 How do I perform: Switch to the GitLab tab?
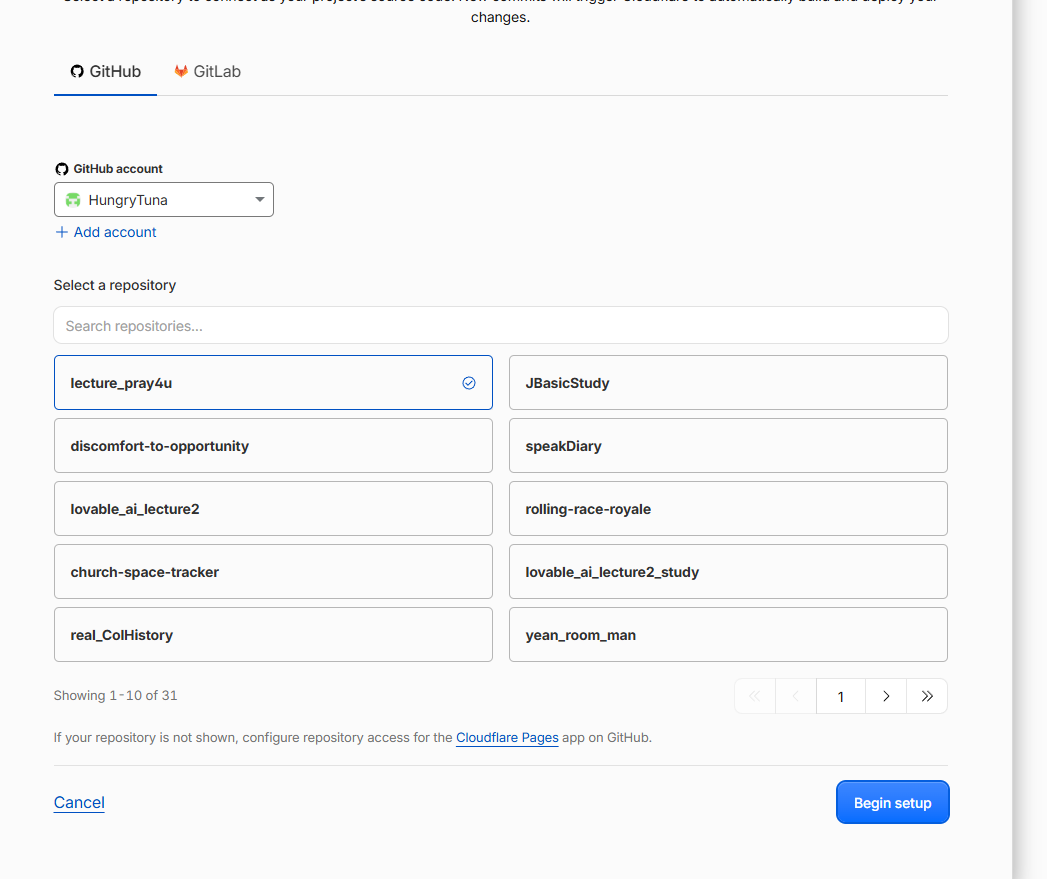207,71
